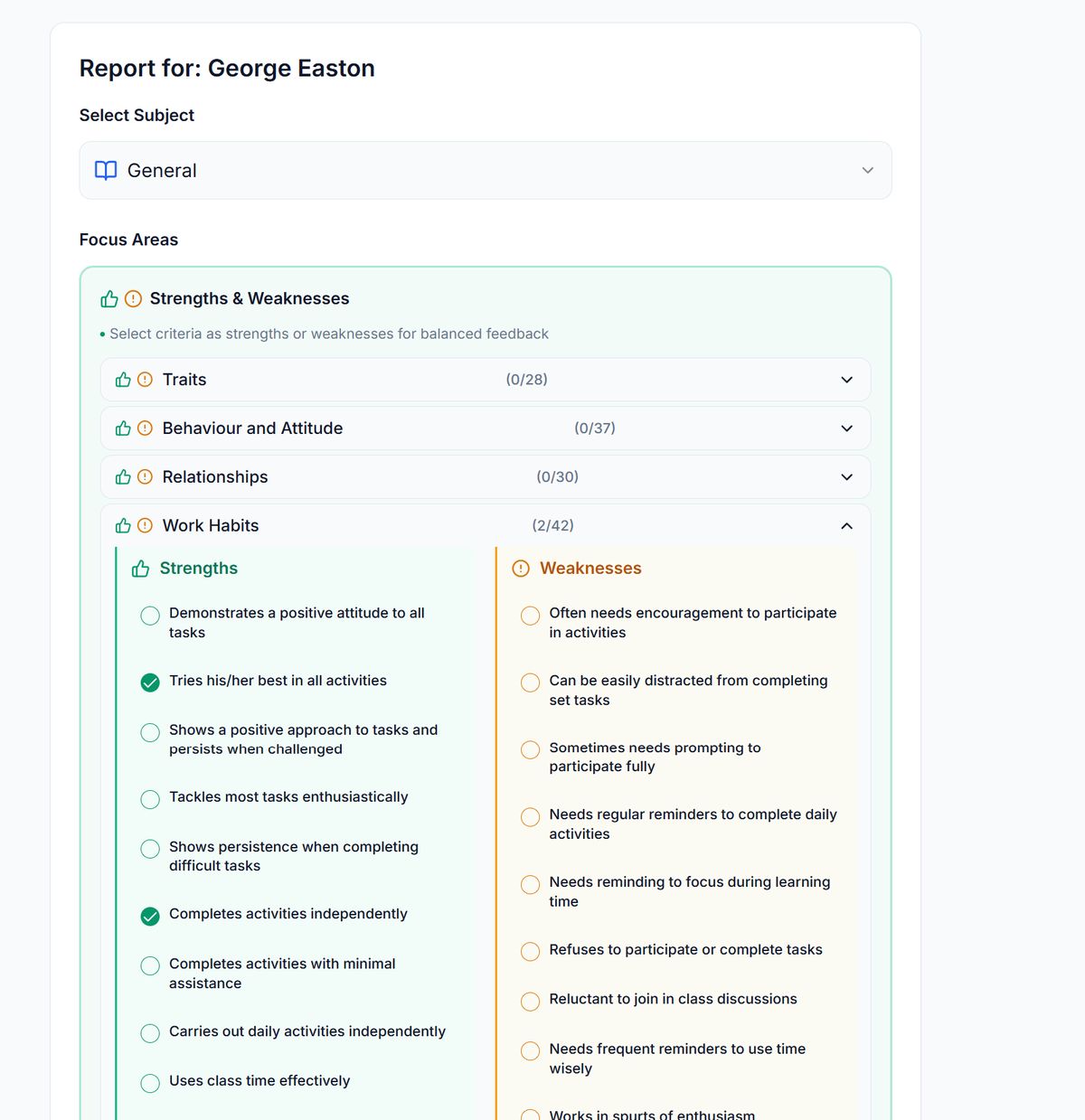Click the thumbs-up icon beside Strengths & Weaknesses
The width and height of the screenshot is (1085, 1120).
[108, 298]
